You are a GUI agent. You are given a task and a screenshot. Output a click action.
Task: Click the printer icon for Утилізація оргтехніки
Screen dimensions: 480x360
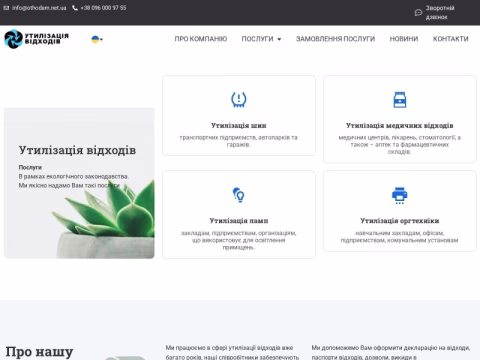click(400, 195)
